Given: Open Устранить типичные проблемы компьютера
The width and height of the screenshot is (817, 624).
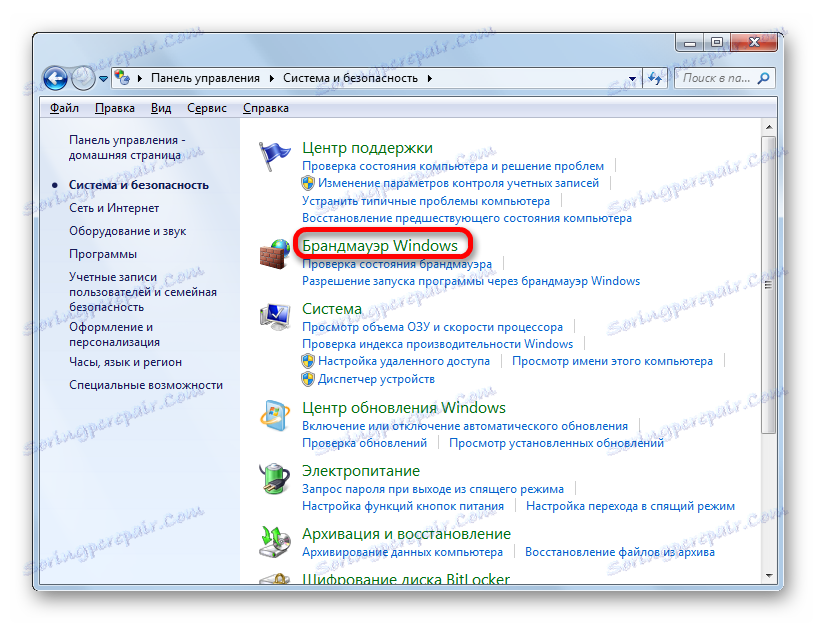Looking at the screenshot, I should [426, 201].
